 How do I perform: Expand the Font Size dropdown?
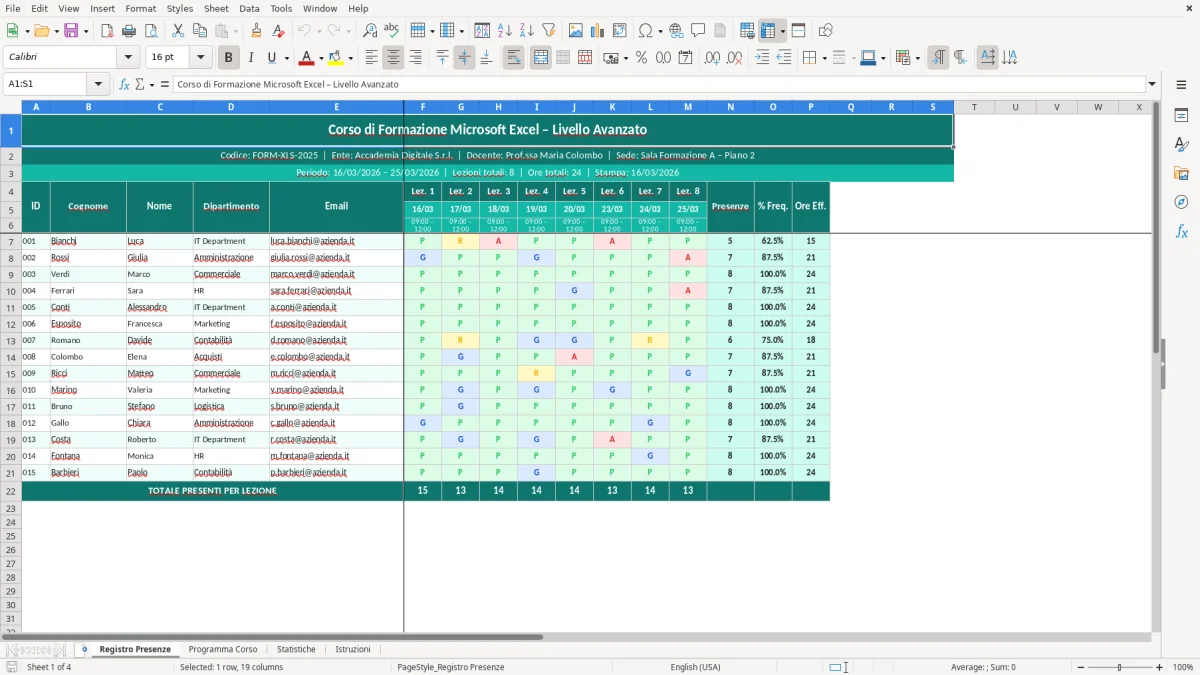click(201, 58)
